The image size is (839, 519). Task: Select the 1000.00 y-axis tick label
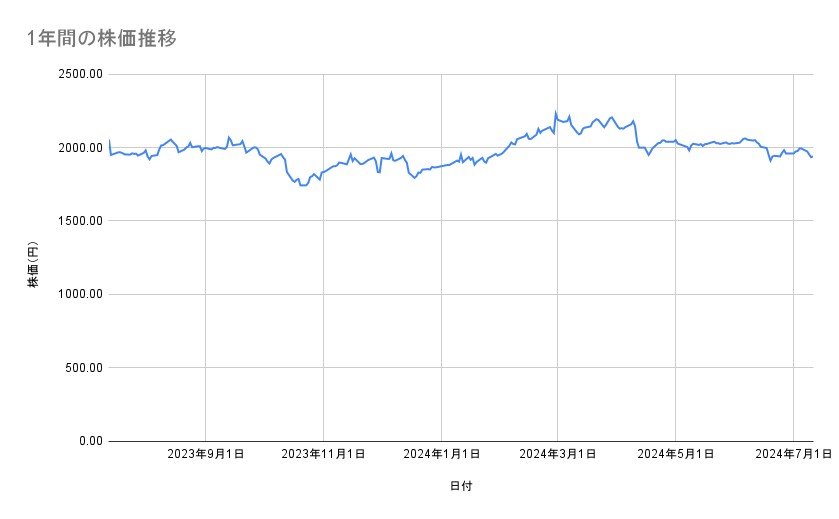pos(78,294)
